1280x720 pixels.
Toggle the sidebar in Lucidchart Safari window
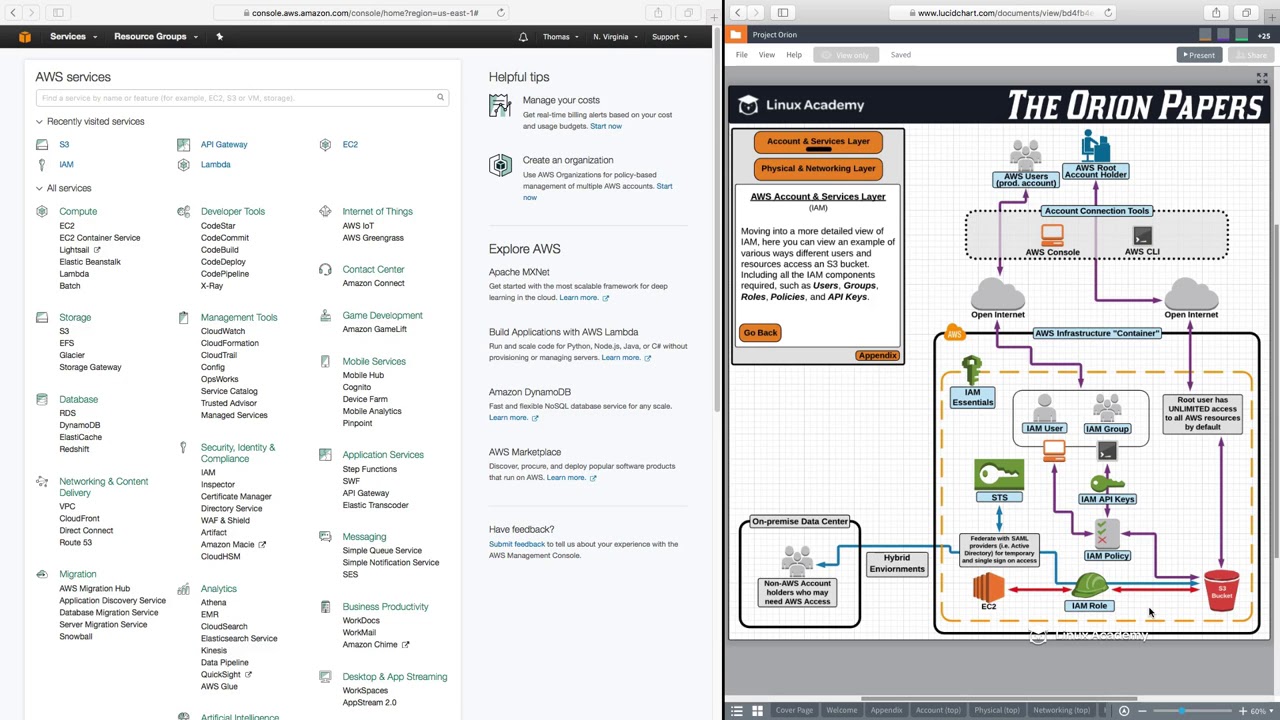tap(783, 13)
